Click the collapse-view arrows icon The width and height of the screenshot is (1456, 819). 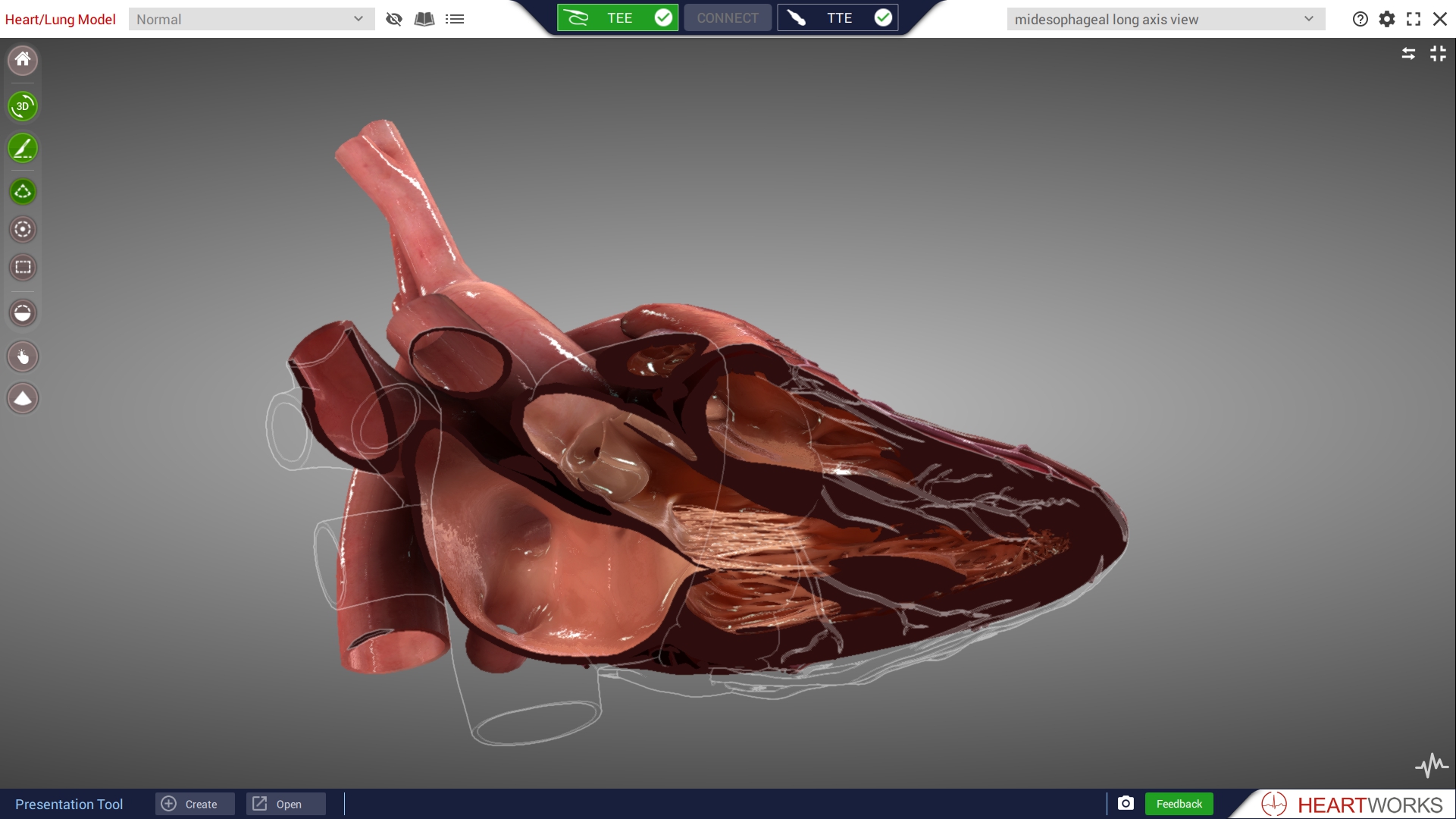coord(1438,54)
